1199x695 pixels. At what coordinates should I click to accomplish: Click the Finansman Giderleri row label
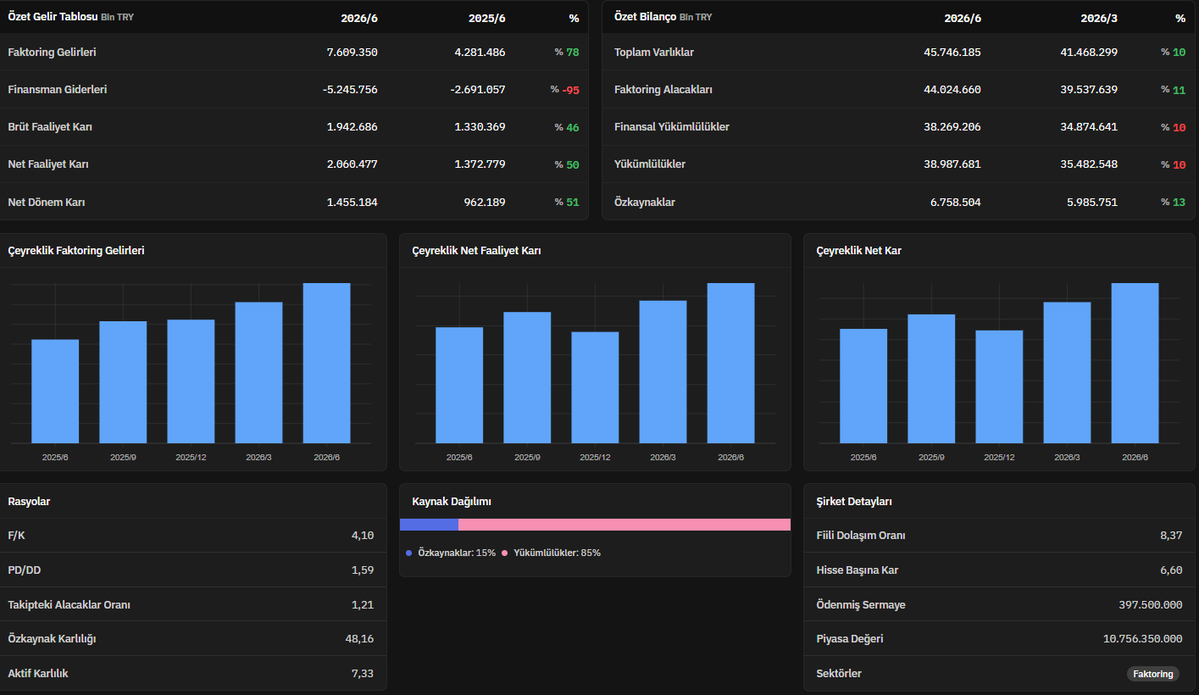coord(57,89)
